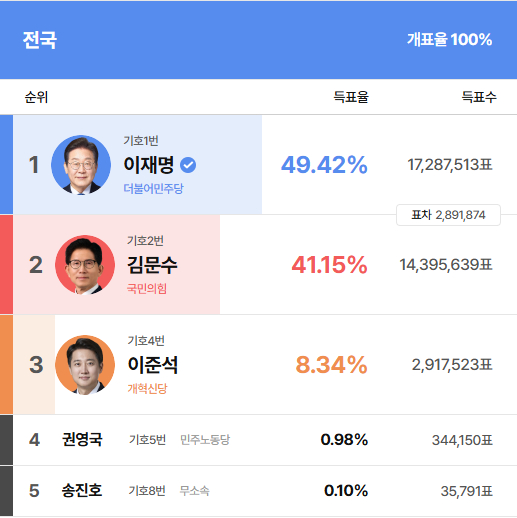Click the blue verified checkmark beside 이재명
This screenshot has width=517, height=518.
coord(188,165)
